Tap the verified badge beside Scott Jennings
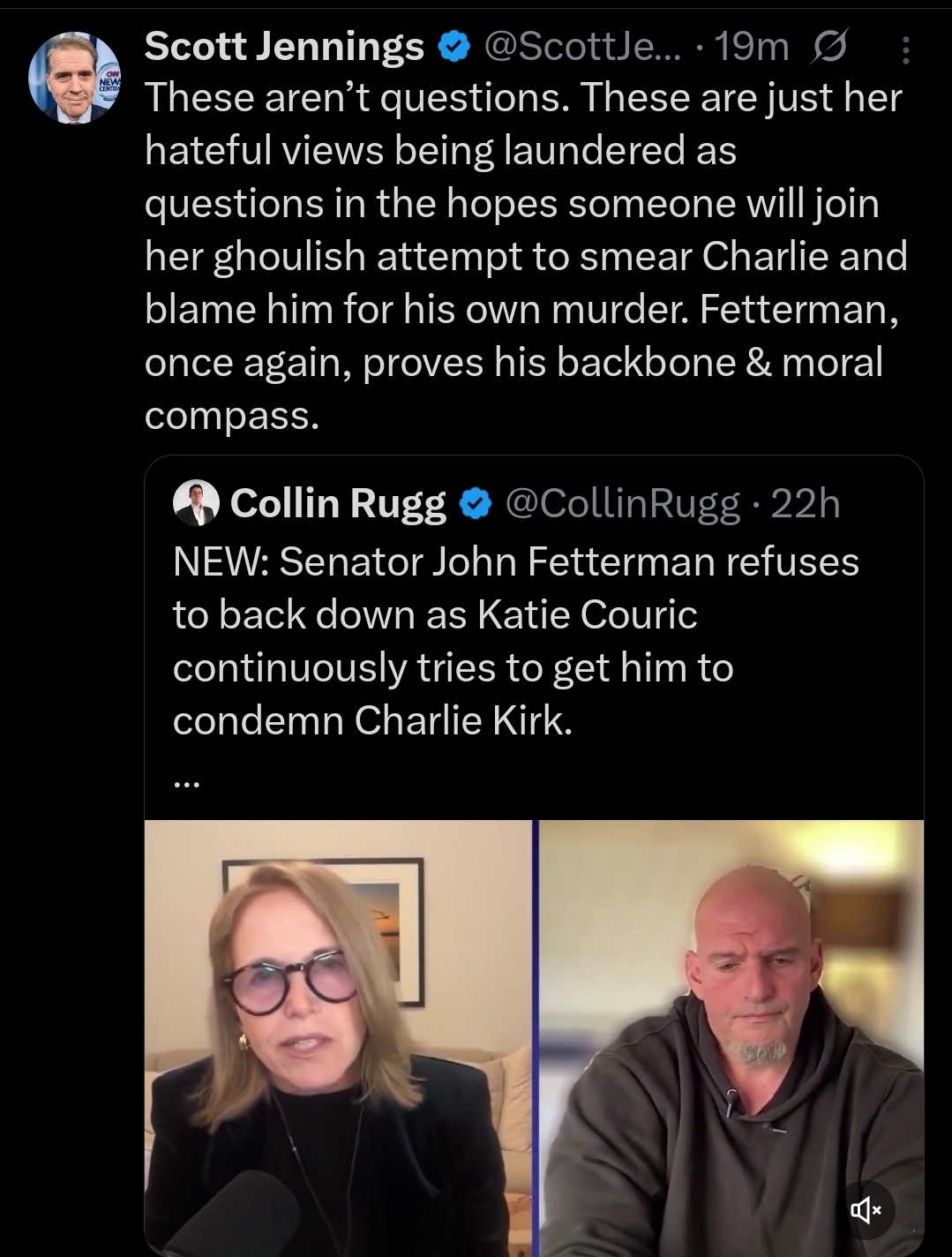 (454, 47)
